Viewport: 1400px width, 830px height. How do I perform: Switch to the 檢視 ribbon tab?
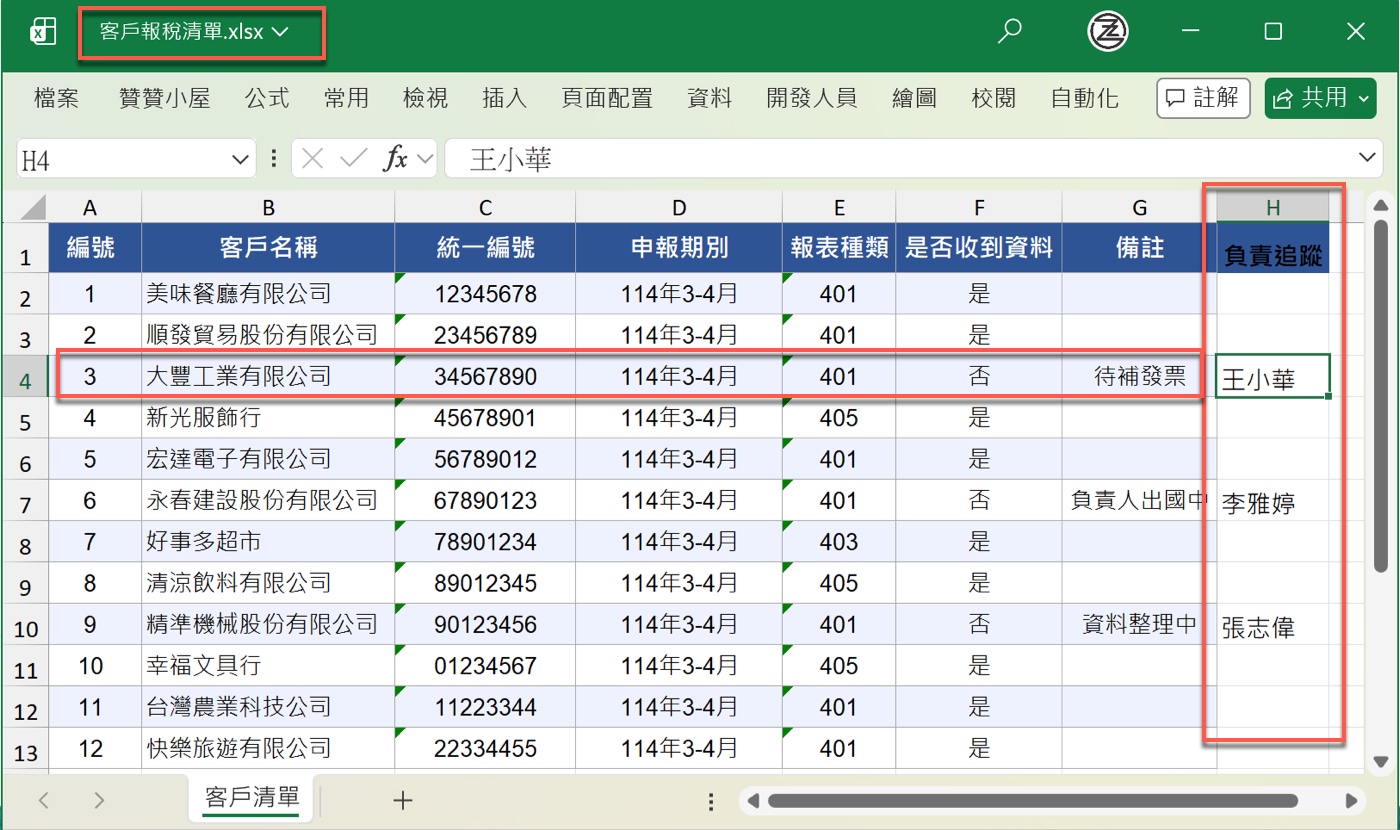426,98
